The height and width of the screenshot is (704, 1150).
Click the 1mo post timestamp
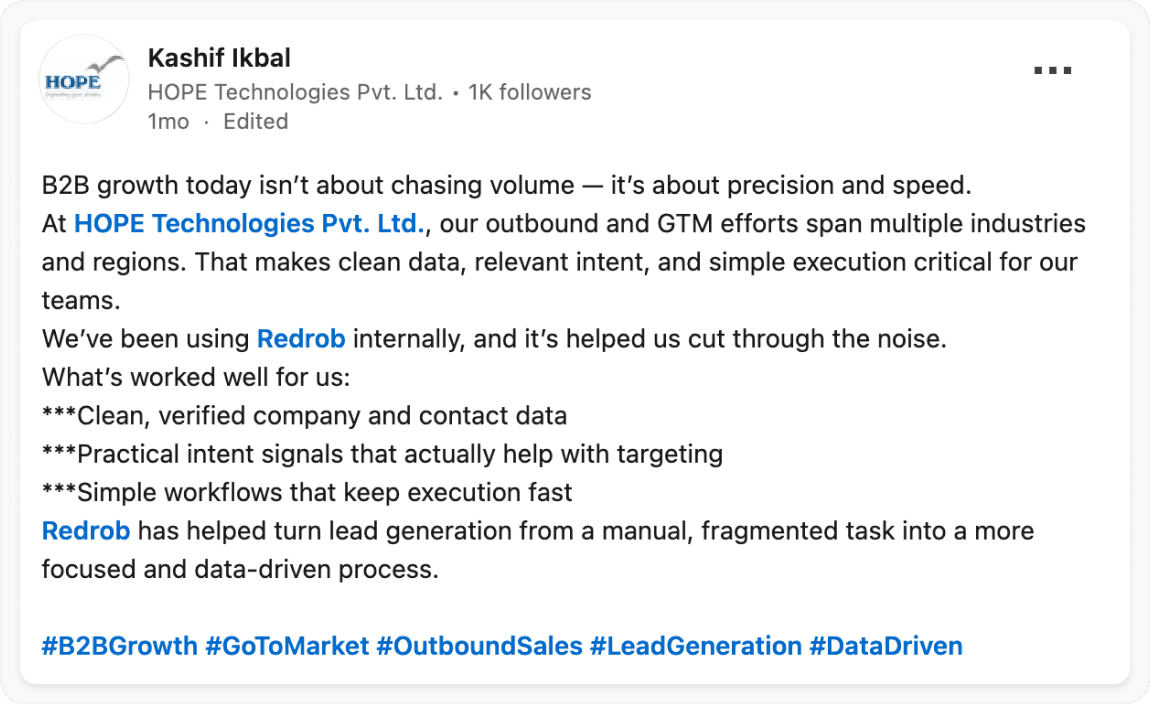tap(167, 121)
